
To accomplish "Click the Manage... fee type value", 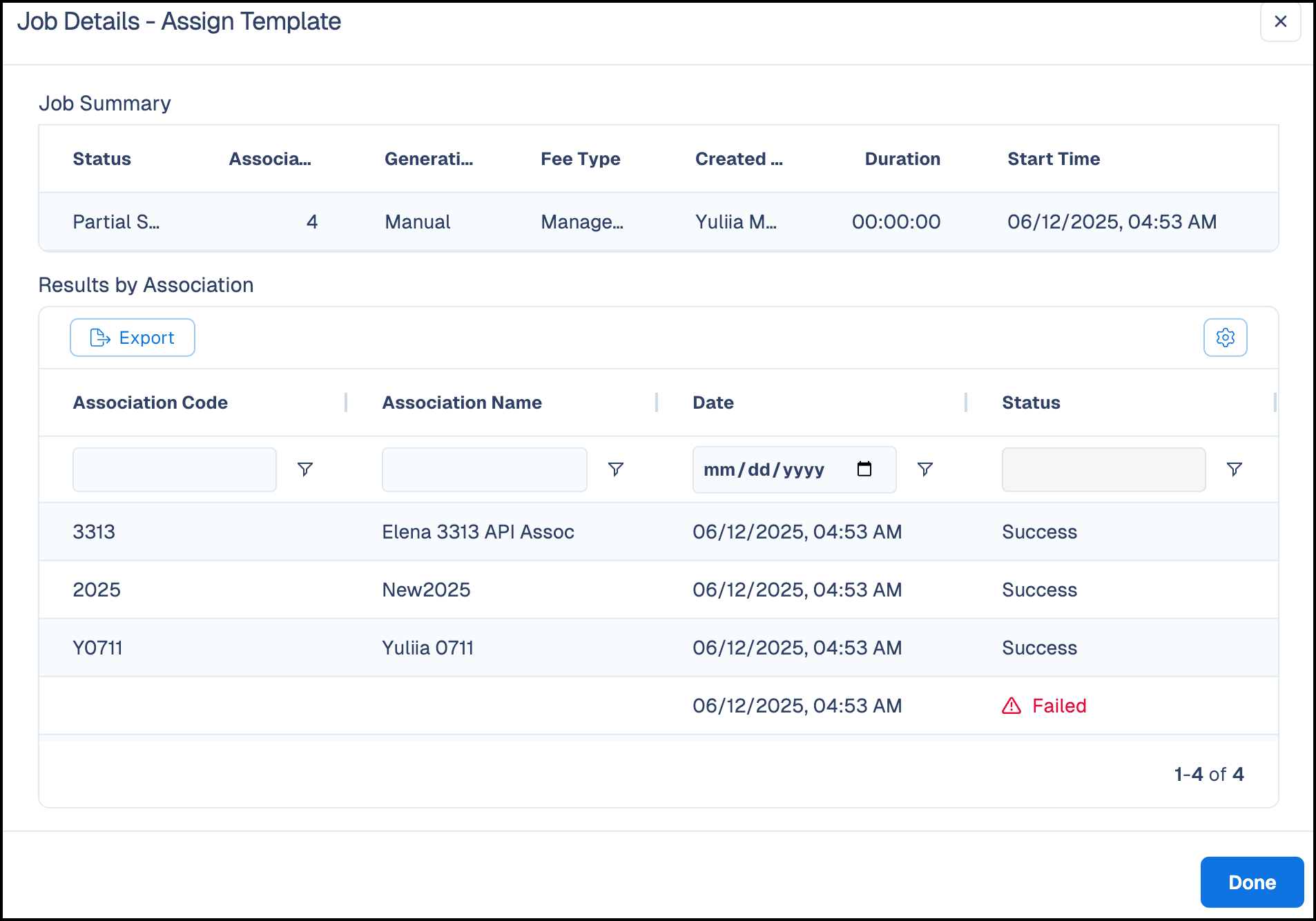I will (x=582, y=222).
